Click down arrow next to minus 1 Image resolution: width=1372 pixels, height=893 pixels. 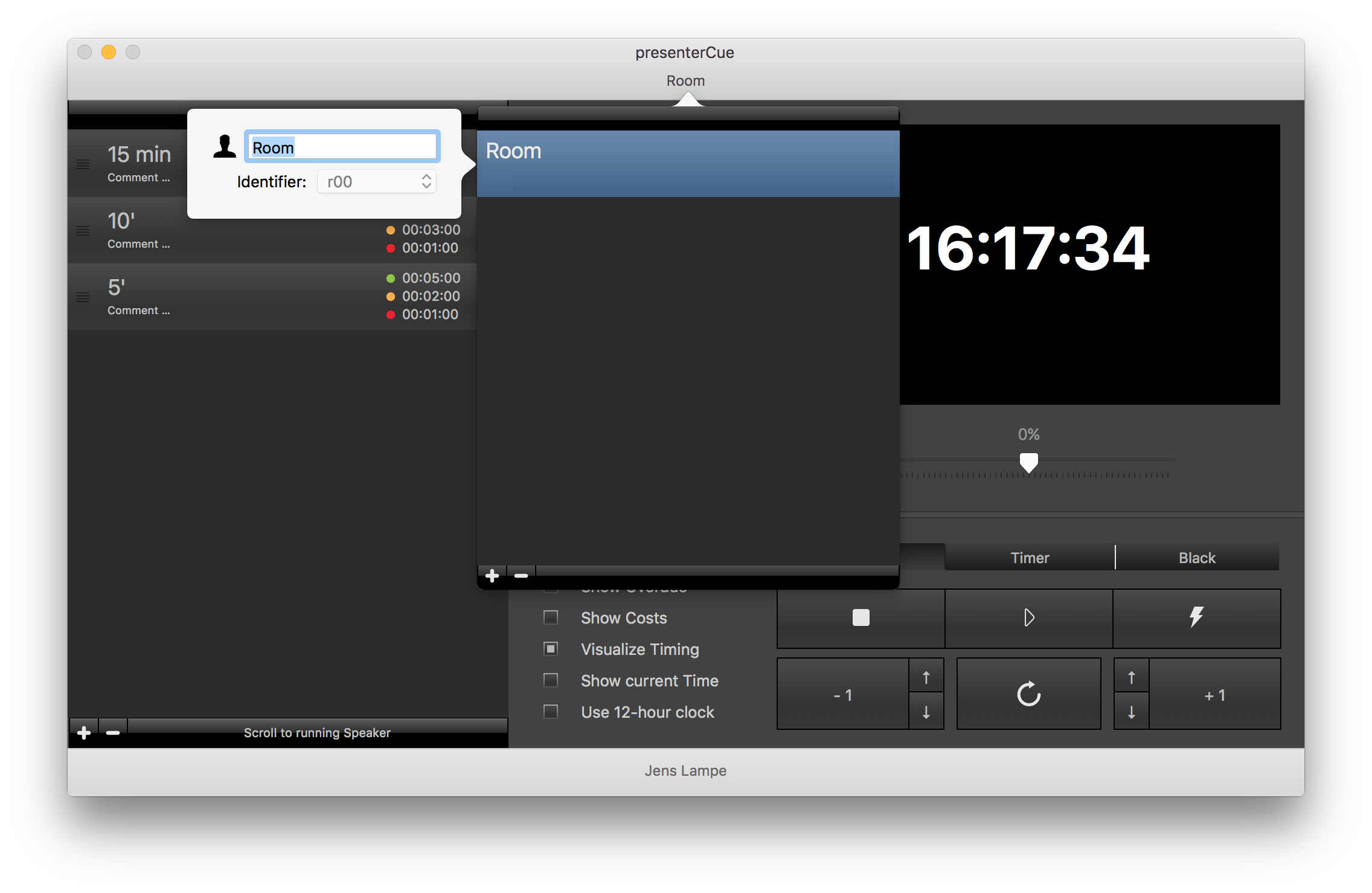tap(926, 712)
